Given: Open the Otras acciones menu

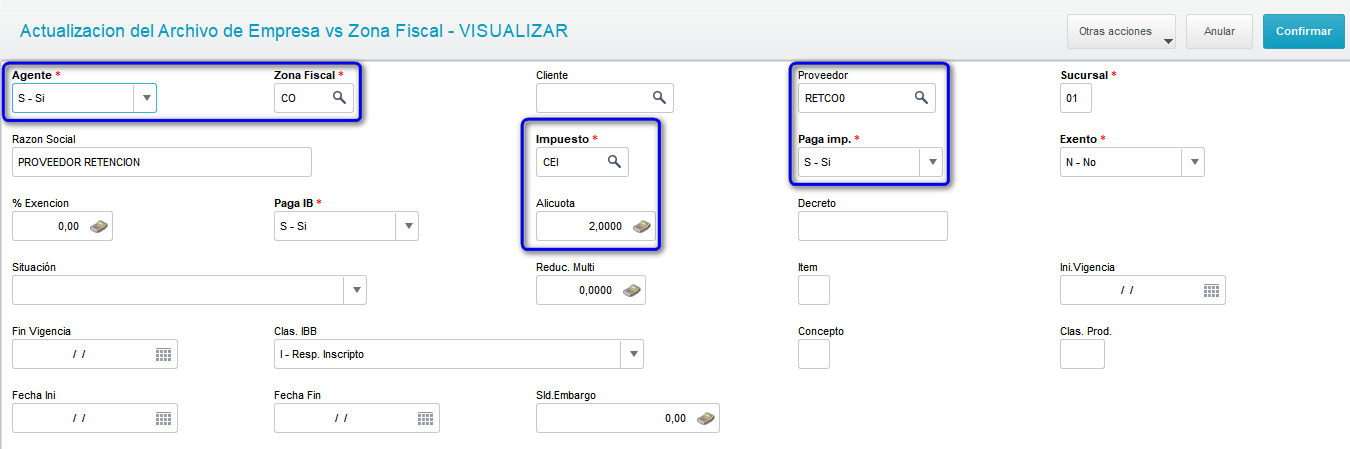Looking at the screenshot, I should click(1122, 32).
